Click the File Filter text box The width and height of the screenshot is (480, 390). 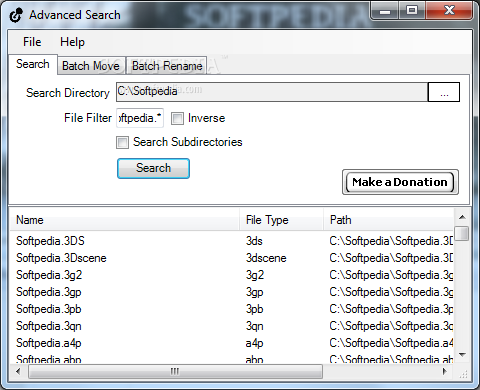140,118
